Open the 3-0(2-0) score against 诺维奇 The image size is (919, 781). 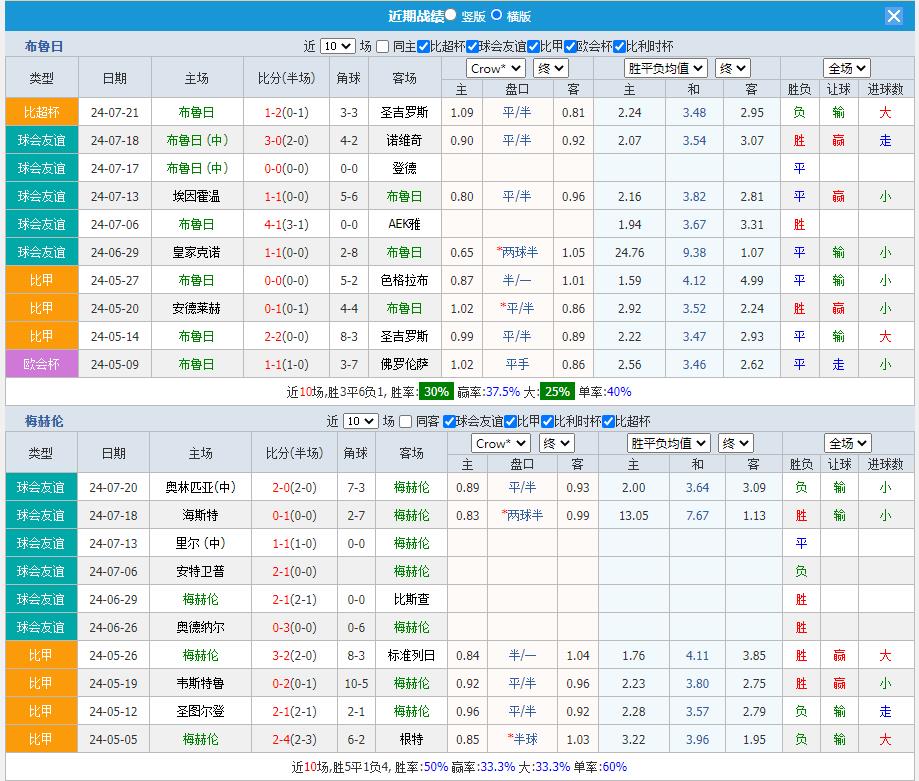tap(285, 140)
